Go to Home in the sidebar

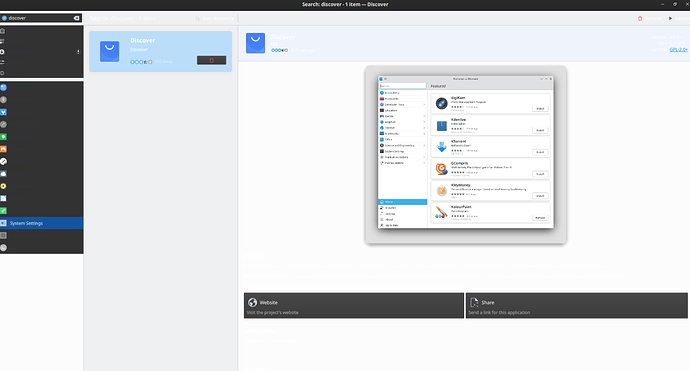pos(3,31)
